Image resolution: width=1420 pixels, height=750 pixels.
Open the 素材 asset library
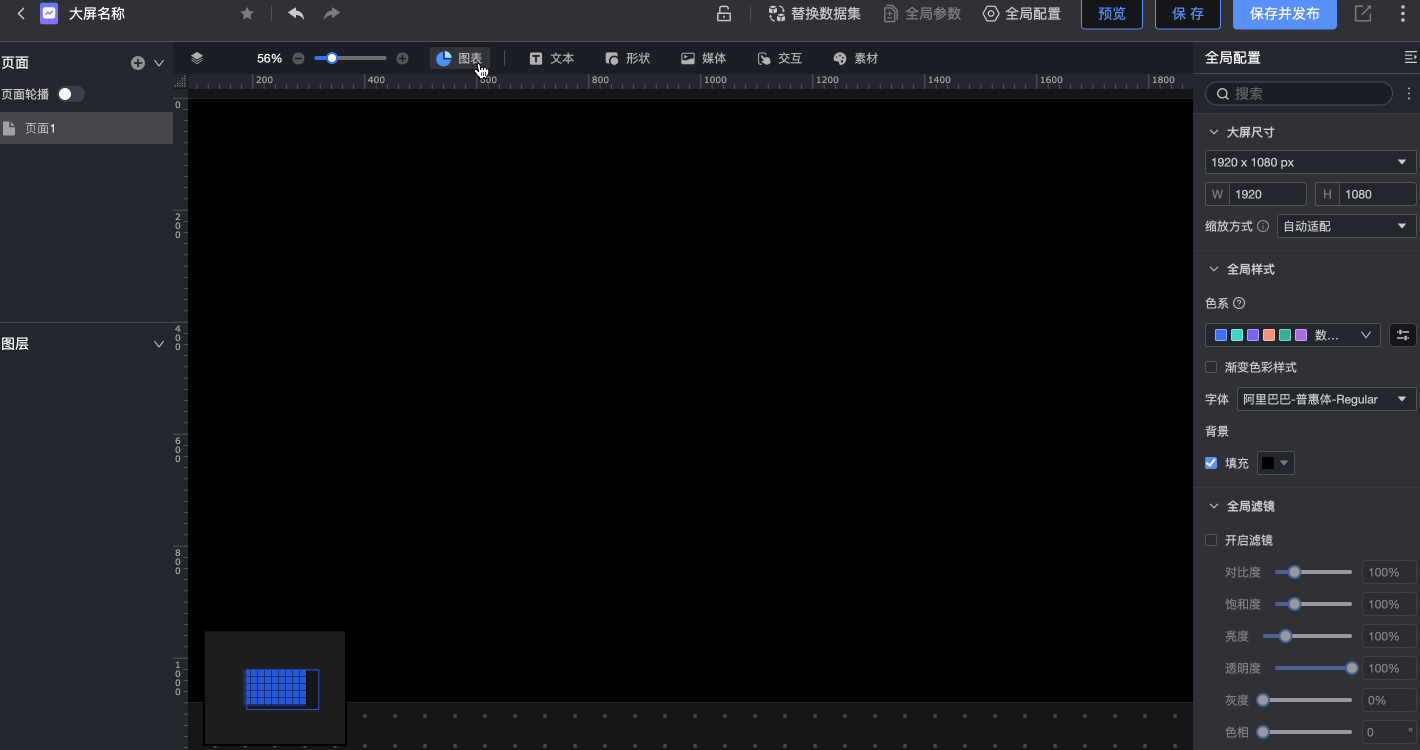pos(855,57)
